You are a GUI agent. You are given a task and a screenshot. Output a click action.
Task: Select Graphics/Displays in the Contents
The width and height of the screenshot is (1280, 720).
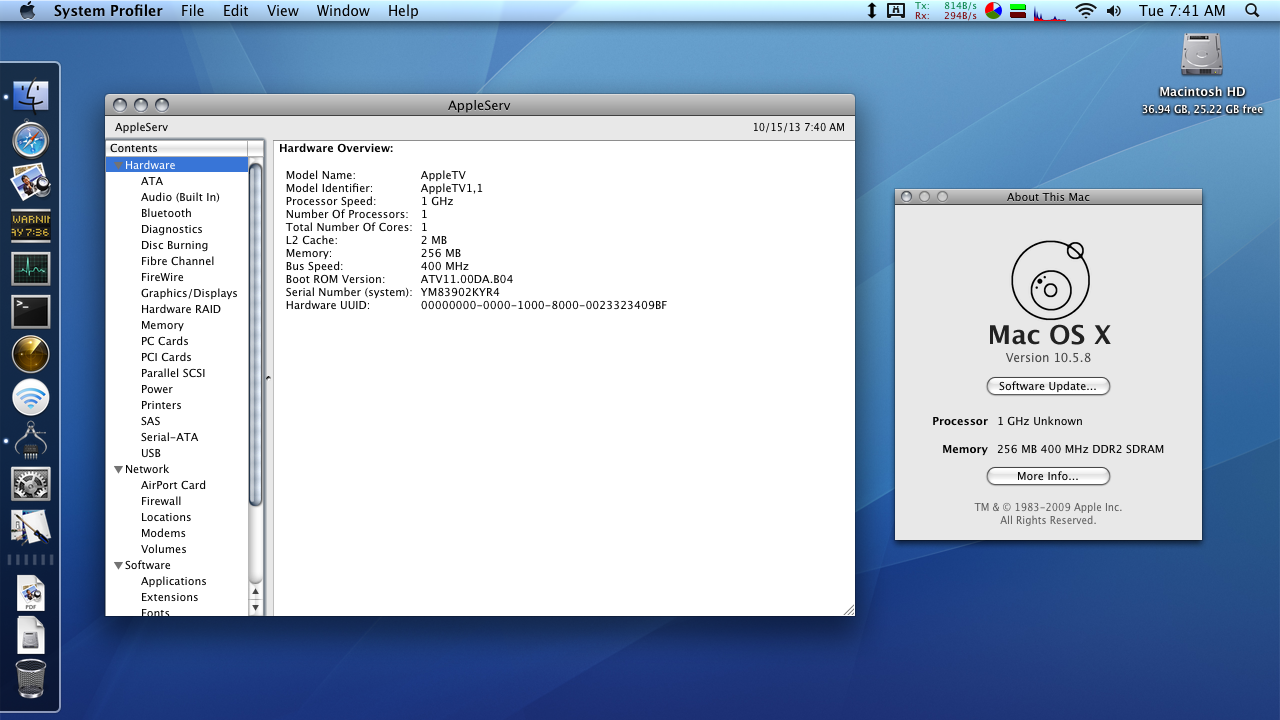pyautogui.click(x=189, y=293)
